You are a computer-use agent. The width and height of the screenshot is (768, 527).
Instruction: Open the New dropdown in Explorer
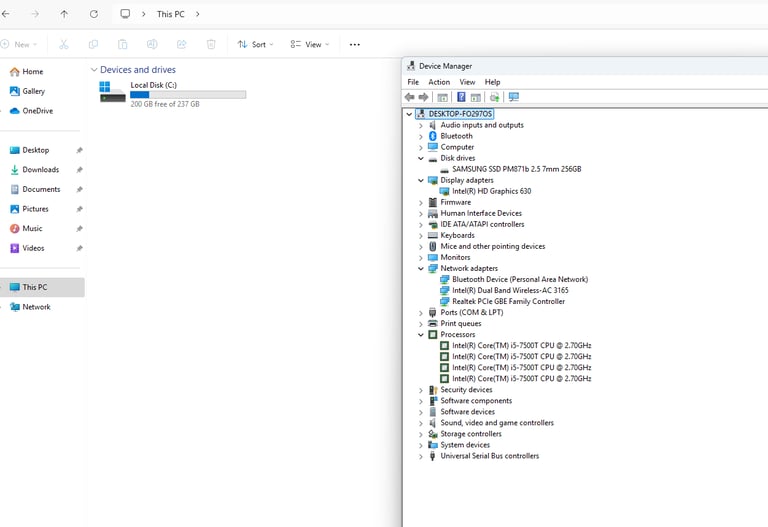[20, 45]
